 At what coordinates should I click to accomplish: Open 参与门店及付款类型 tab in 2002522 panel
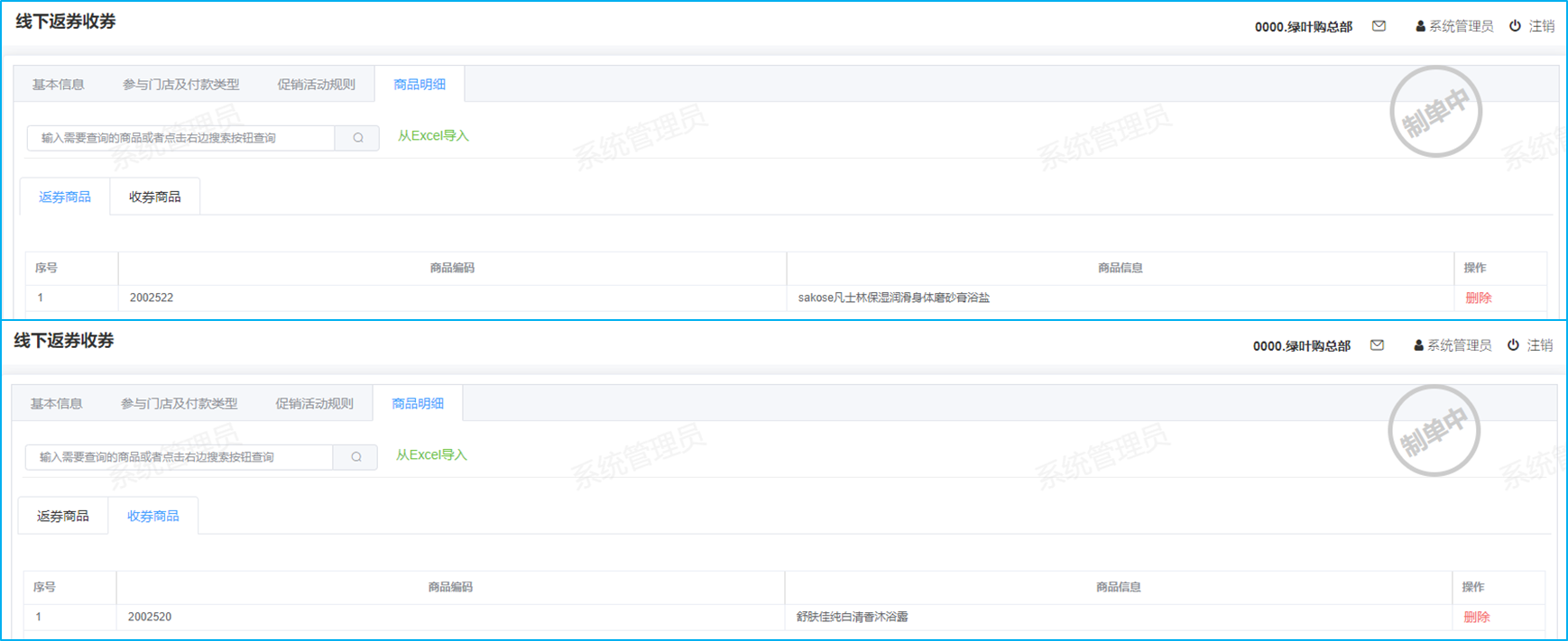[180, 85]
